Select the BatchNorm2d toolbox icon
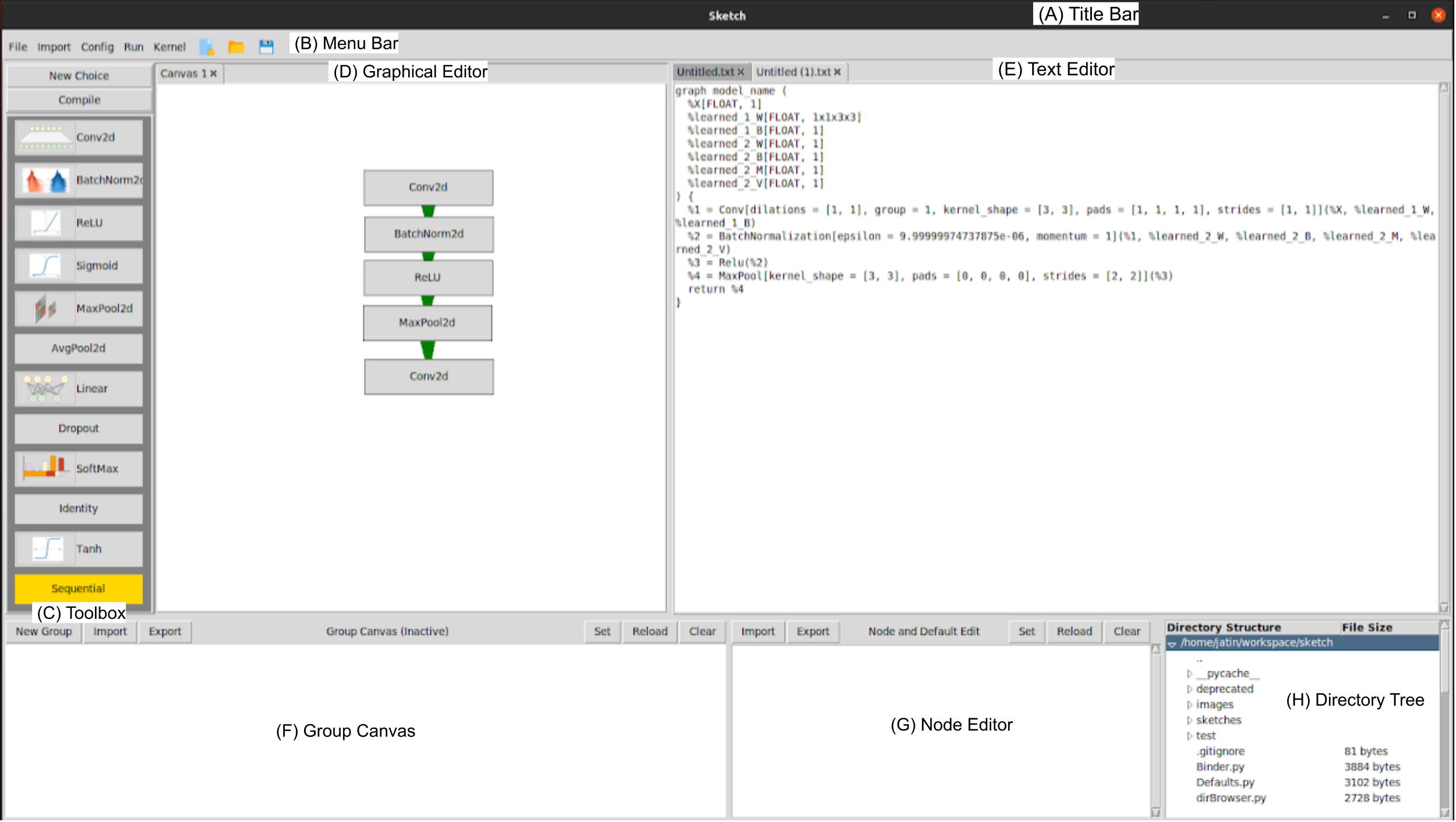1456x822 pixels. pyautogui.click(x=45, y=180)
